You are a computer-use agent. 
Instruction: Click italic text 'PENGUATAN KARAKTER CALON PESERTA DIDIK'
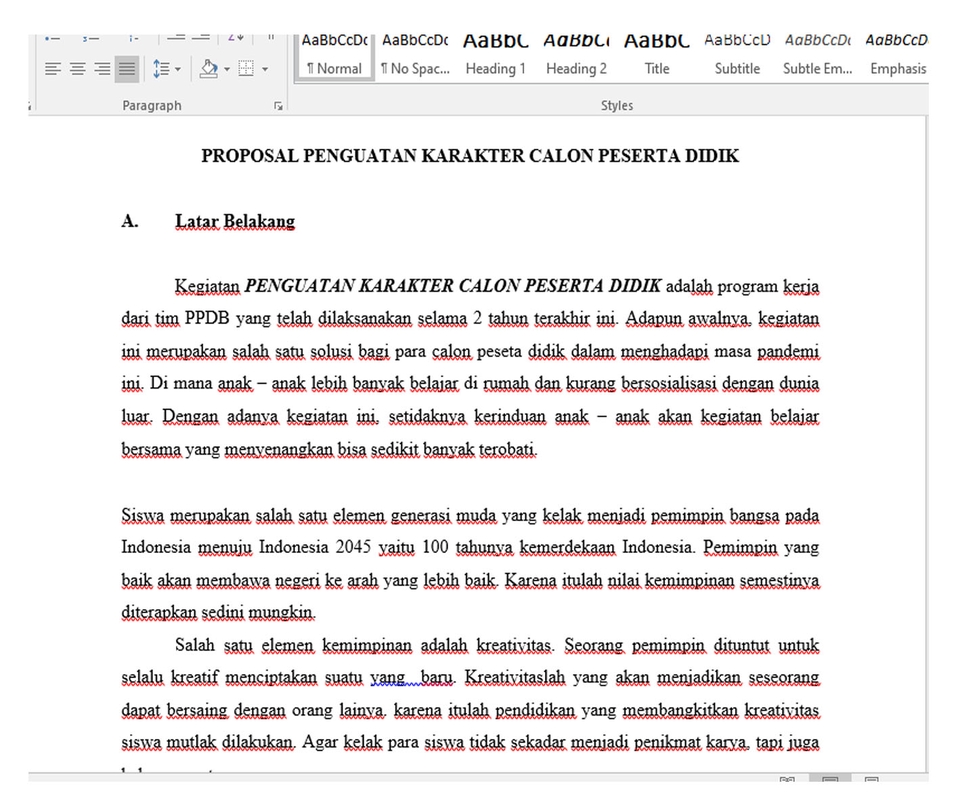tap(452, 286)
